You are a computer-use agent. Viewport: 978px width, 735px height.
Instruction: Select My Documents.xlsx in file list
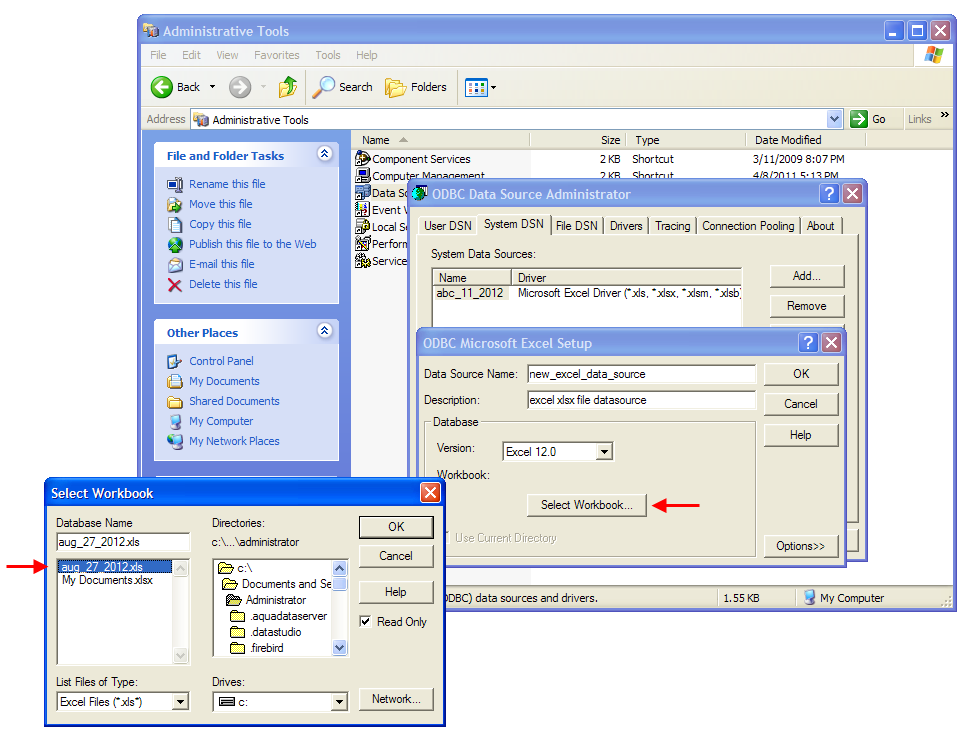(107, 580)
